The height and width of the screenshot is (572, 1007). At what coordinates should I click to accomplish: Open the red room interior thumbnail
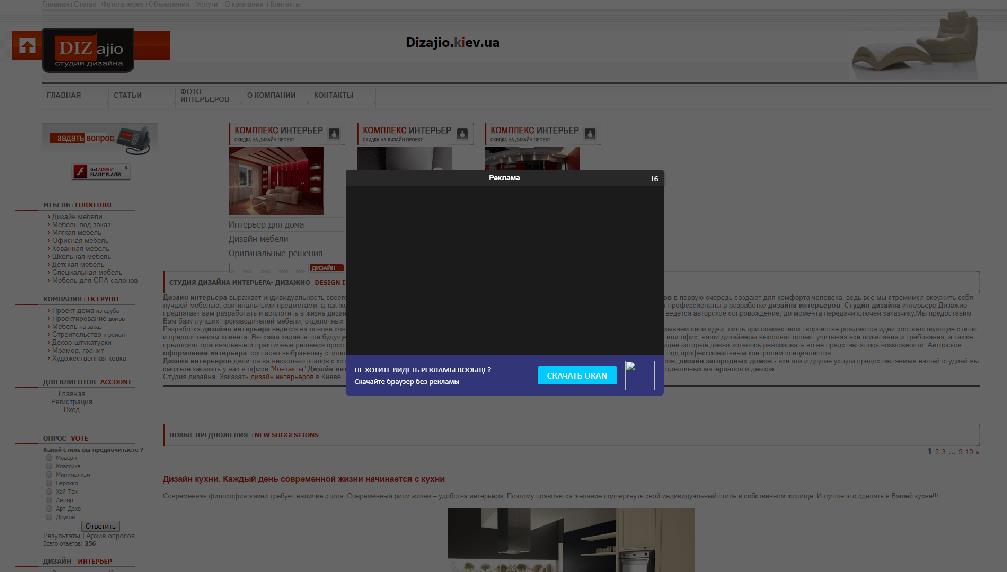(276, 181)
